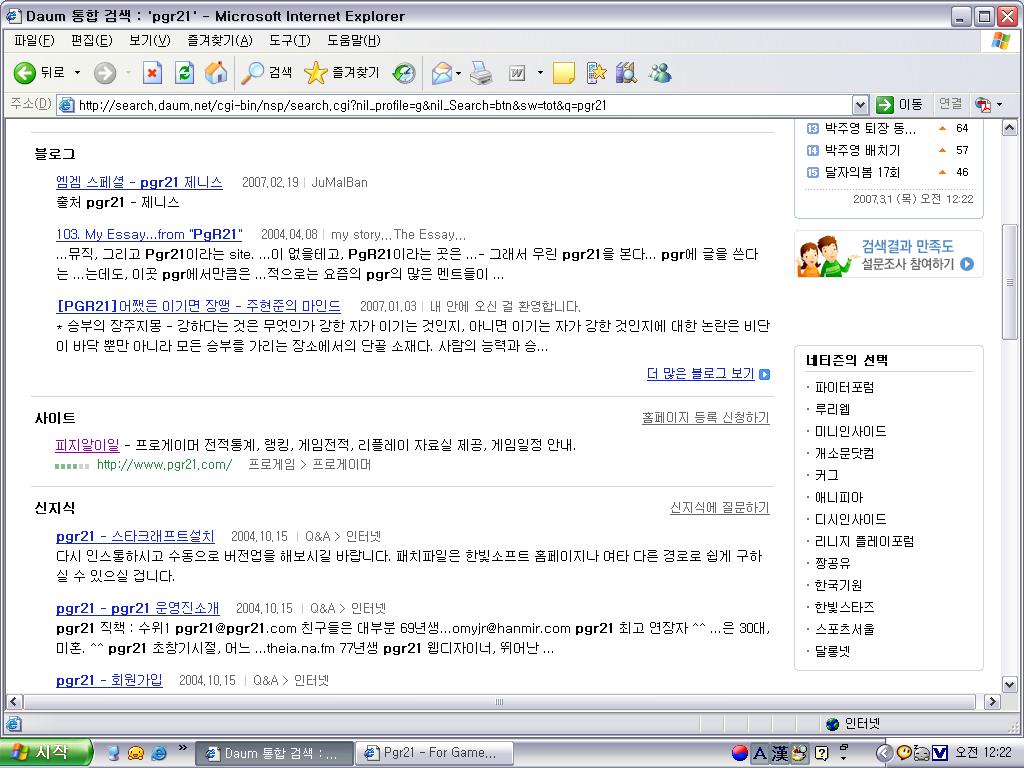
Task: Show hidden tray icons with the arrow
Action: (x=884, y=753)
